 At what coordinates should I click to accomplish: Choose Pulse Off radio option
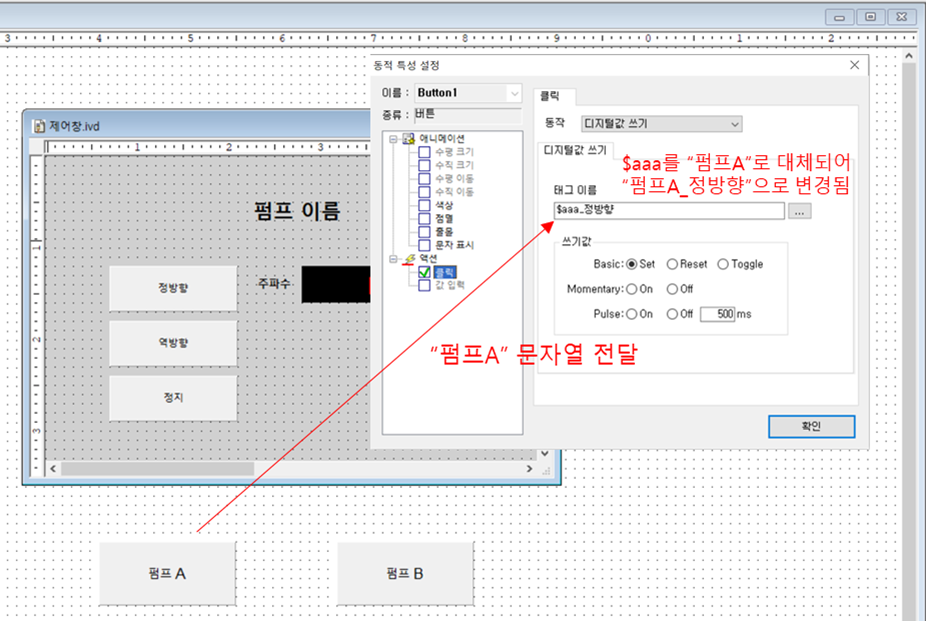tap(672, 314)
